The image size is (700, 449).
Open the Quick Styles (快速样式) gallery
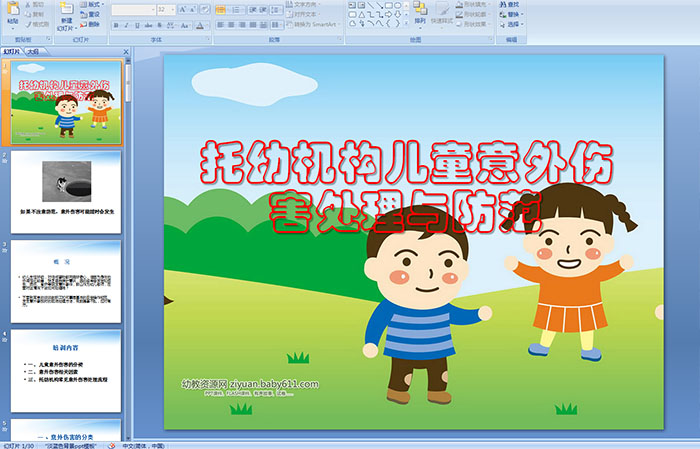442,16
